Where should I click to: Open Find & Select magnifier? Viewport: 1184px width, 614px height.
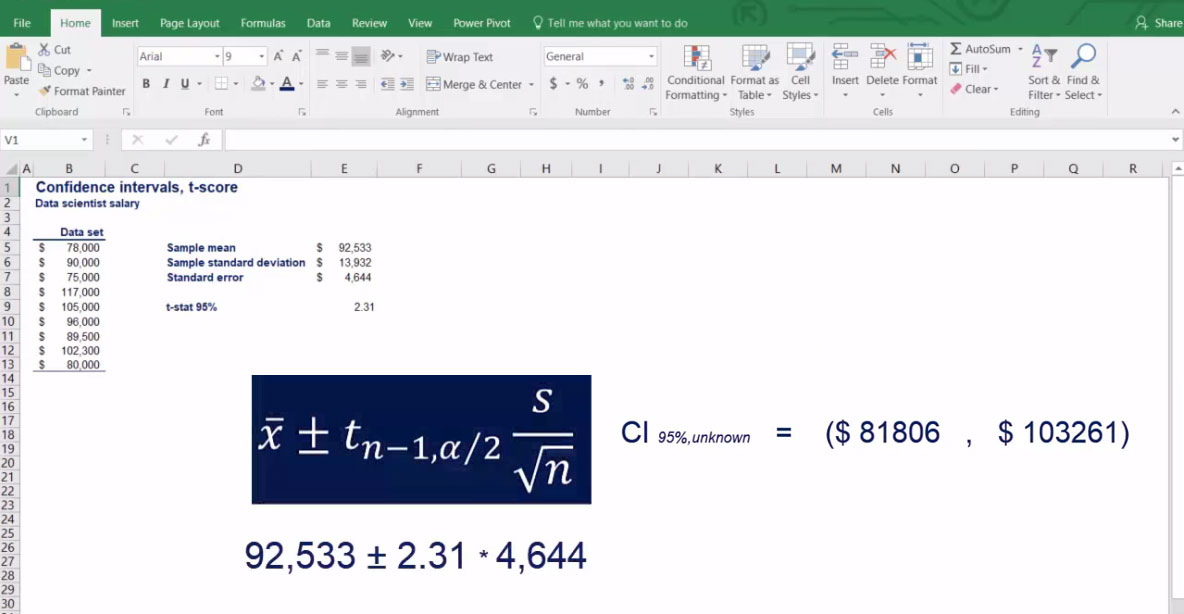coord(1084,73)
